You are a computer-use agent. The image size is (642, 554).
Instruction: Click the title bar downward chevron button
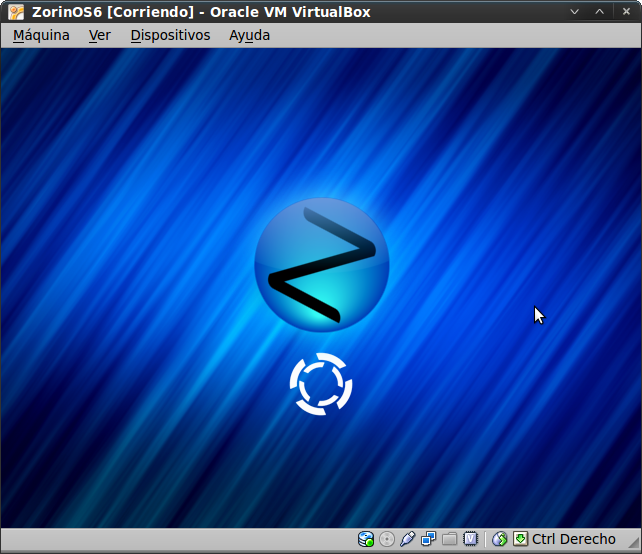click(575, 12)
